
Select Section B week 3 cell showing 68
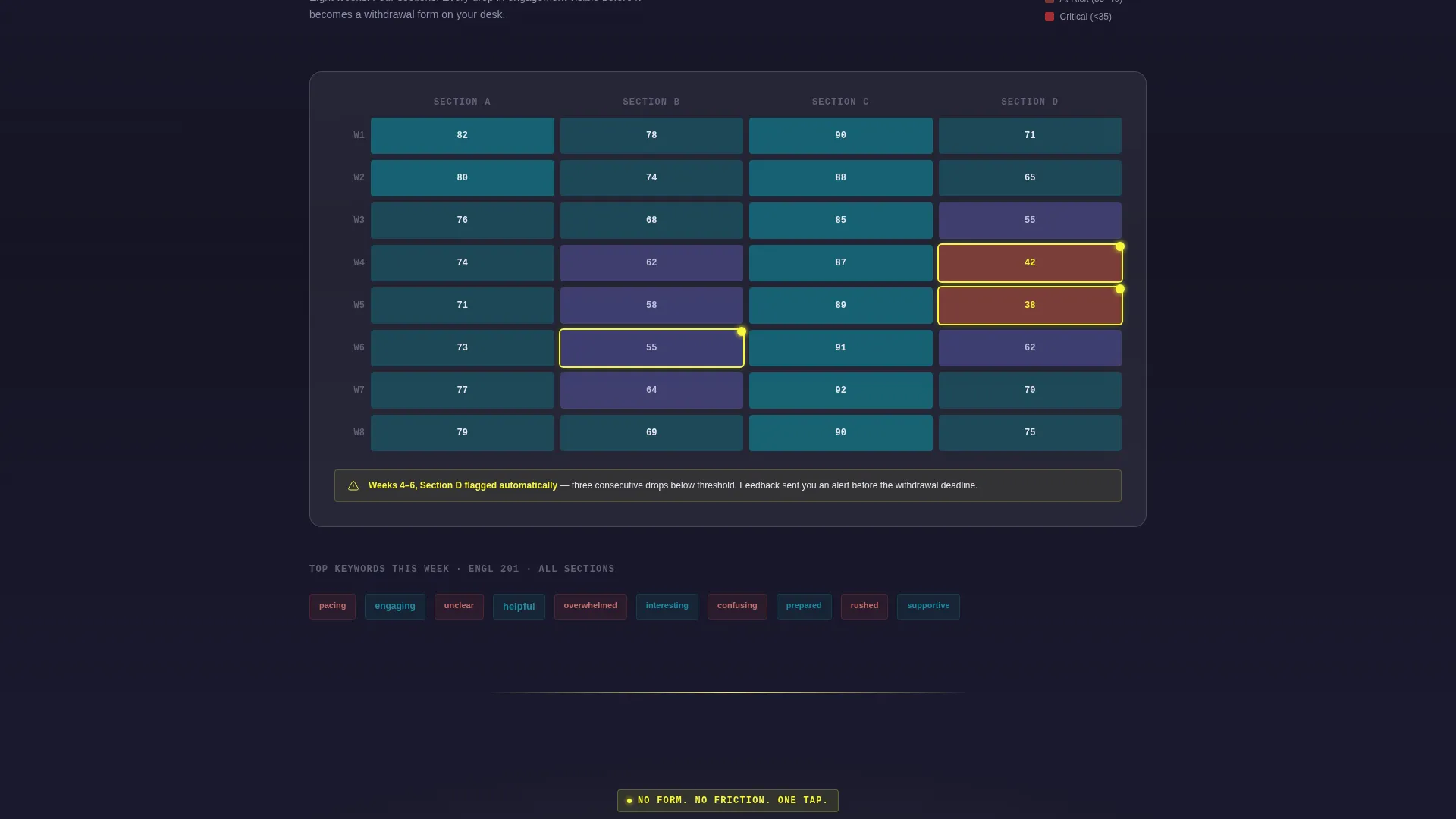point(651,221)
